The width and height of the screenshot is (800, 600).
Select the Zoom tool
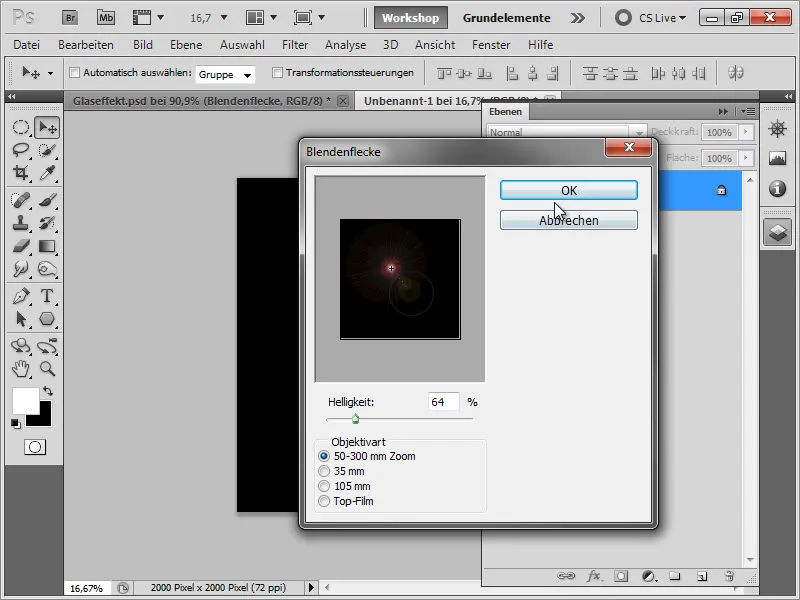47,368
